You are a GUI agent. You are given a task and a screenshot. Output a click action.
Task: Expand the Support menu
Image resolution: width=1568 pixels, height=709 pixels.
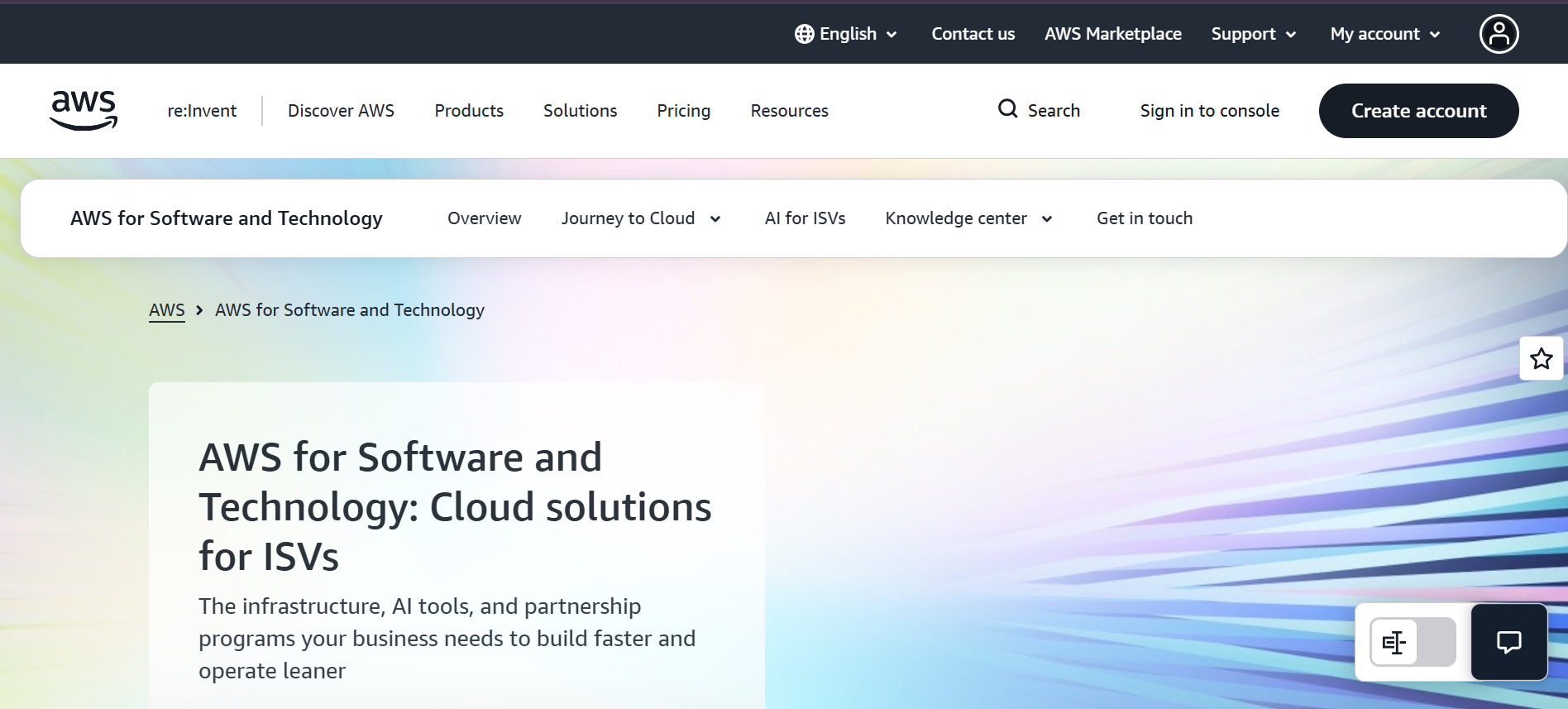pos(1254,34)
